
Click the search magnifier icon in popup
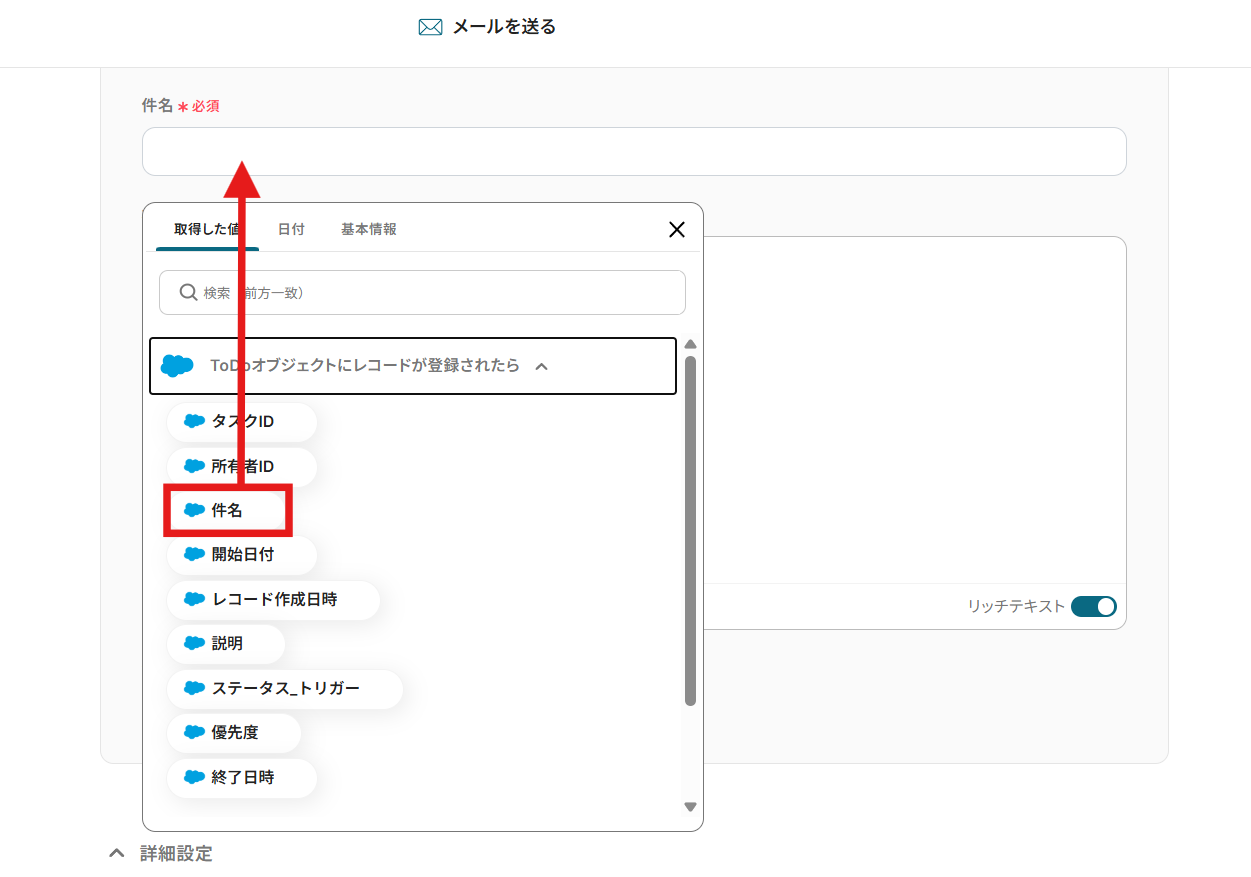pyautogui.click(x=187, y=293)
